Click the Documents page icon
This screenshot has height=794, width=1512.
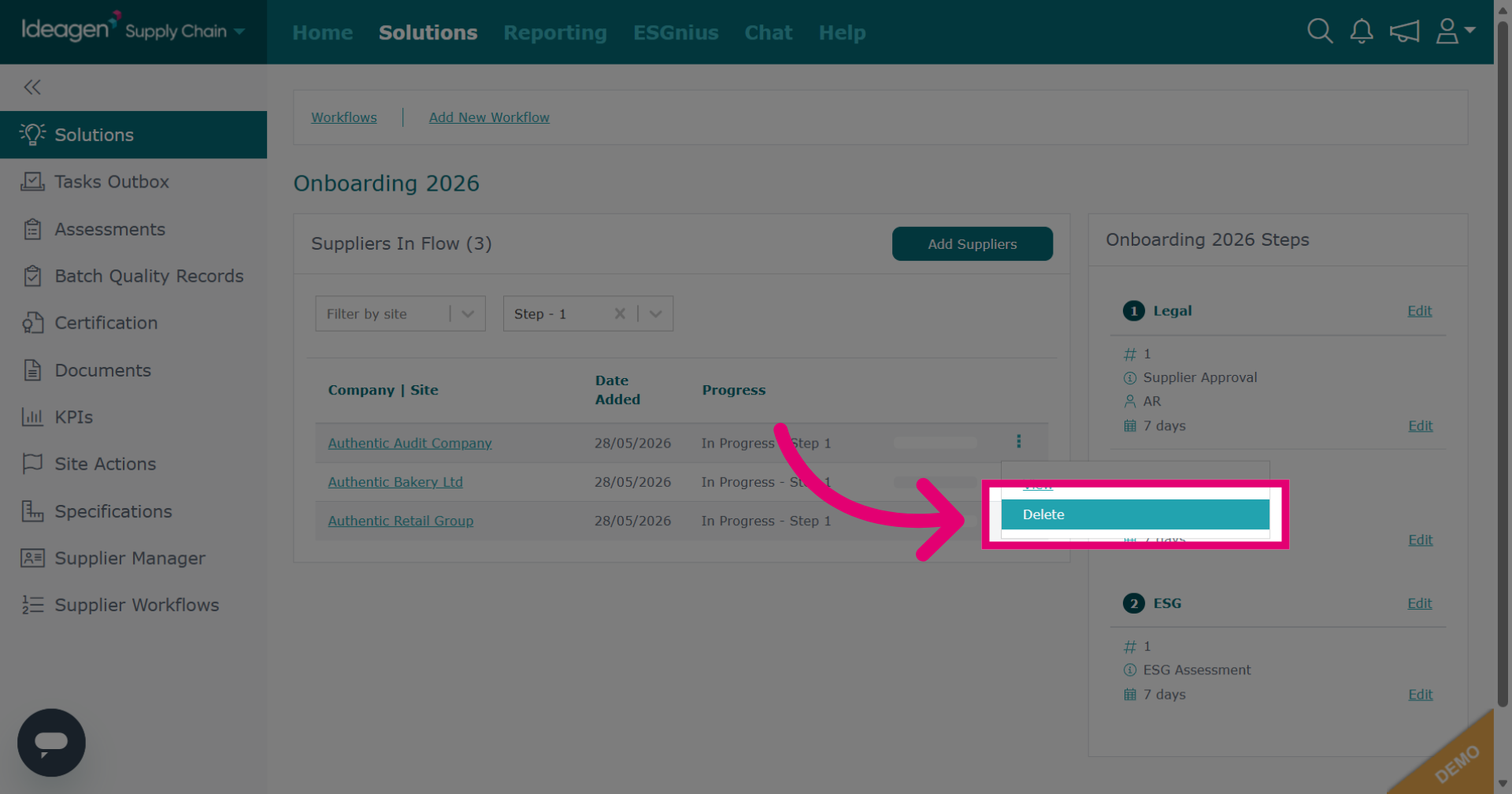[32, 370]
